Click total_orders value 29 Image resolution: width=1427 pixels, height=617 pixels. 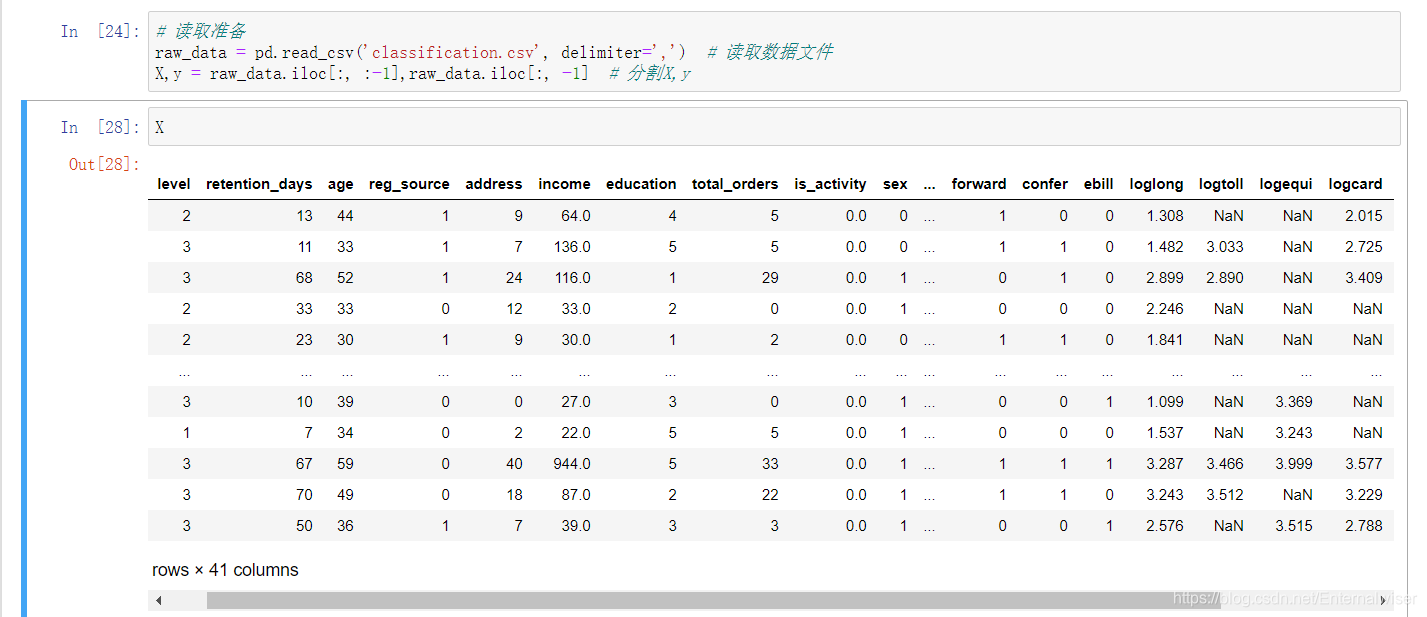770,278
